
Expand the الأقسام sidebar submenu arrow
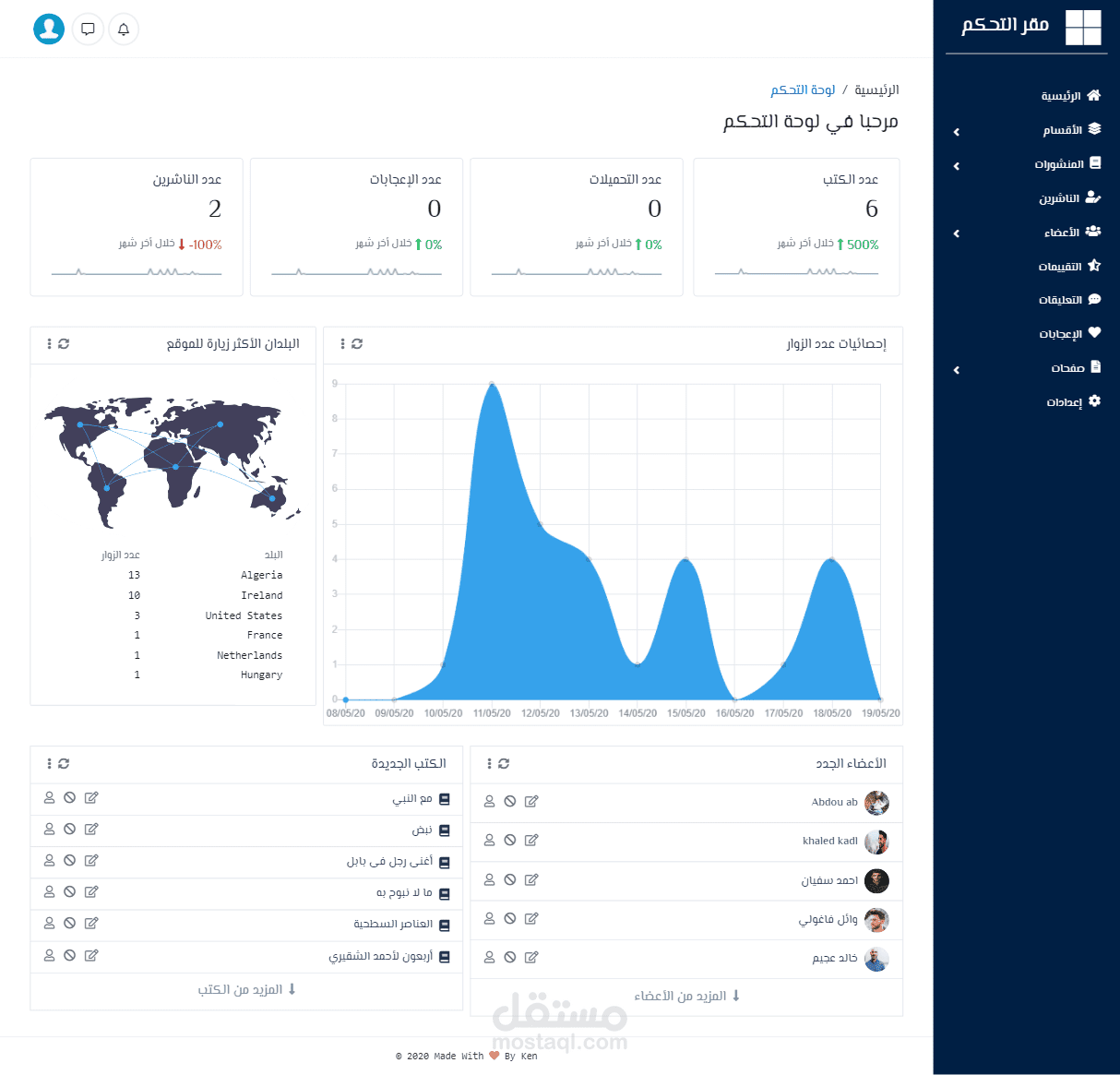click(x=957, y=132)
